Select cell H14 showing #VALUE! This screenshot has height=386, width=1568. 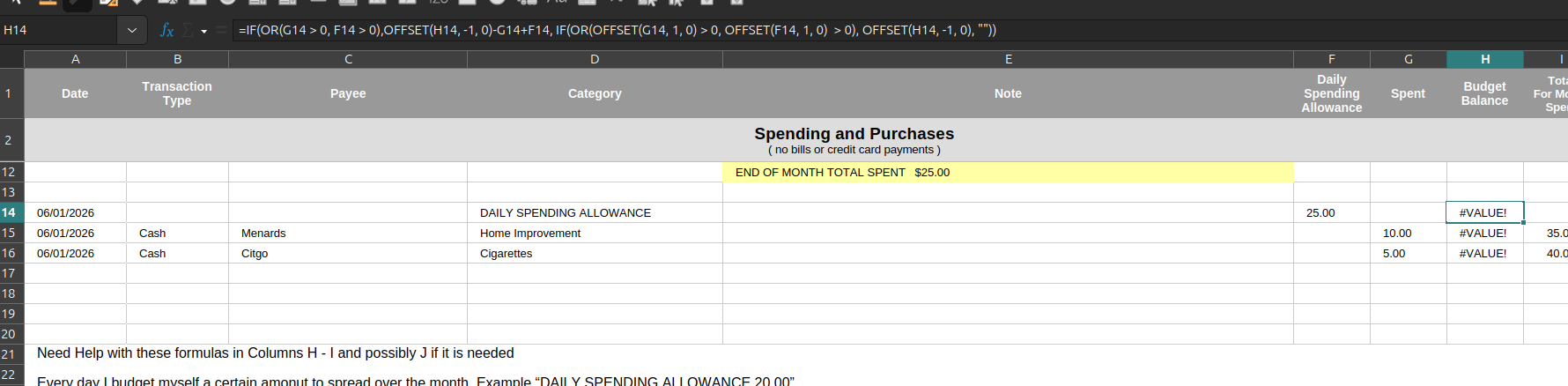1485,212
